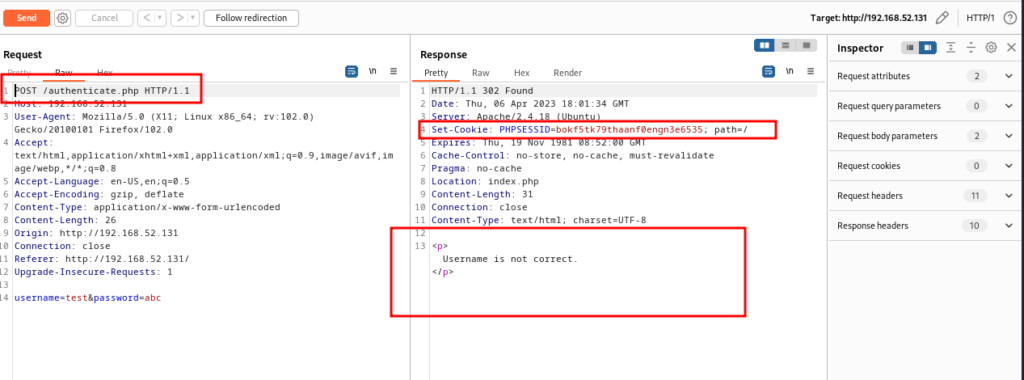The width and height of the screenshot is (1024, 380).
Task: Toggle the Request pane's message wrap icon
Action: tap(352, 71)
